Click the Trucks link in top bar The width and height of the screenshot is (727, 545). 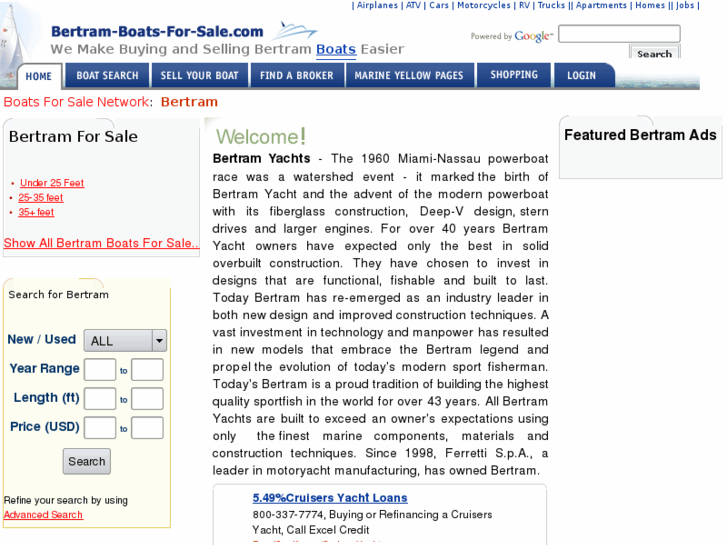tap(551, 5)
